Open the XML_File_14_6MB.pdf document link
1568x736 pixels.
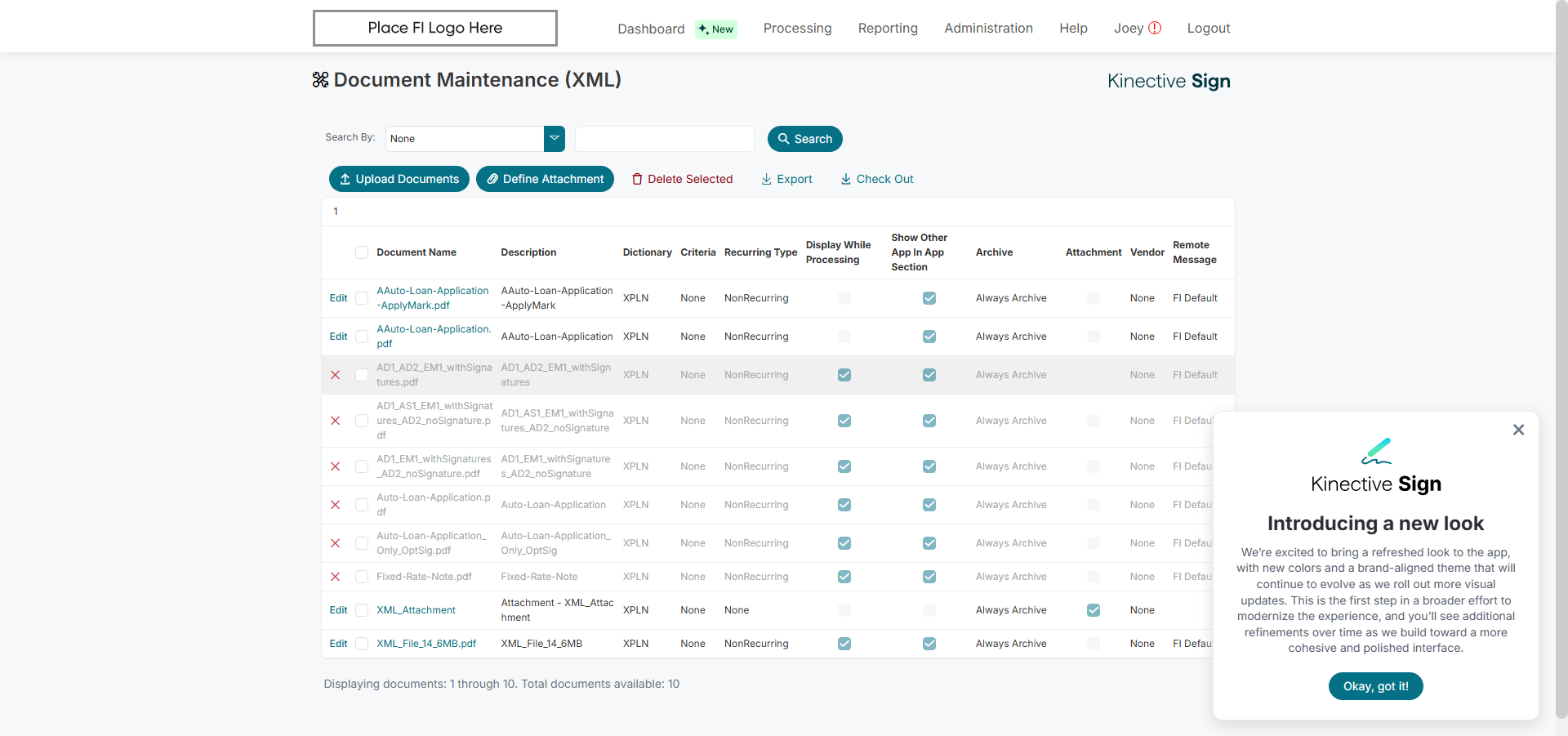[x=426, y=644]
